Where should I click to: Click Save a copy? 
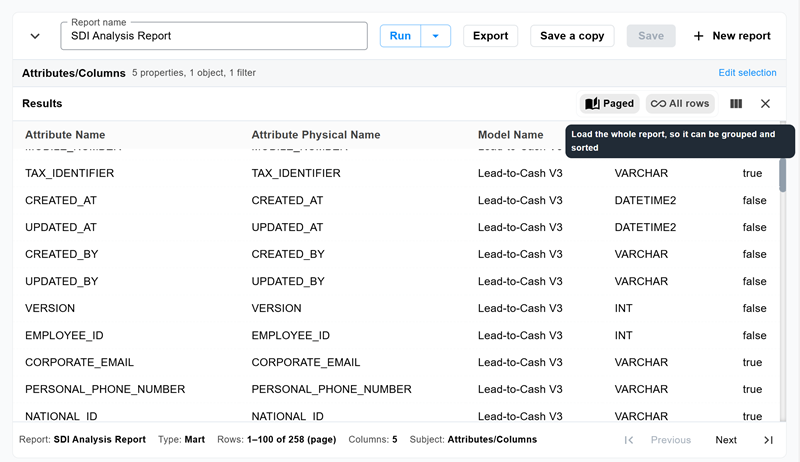pyautogui.click(x=572, y=36)
